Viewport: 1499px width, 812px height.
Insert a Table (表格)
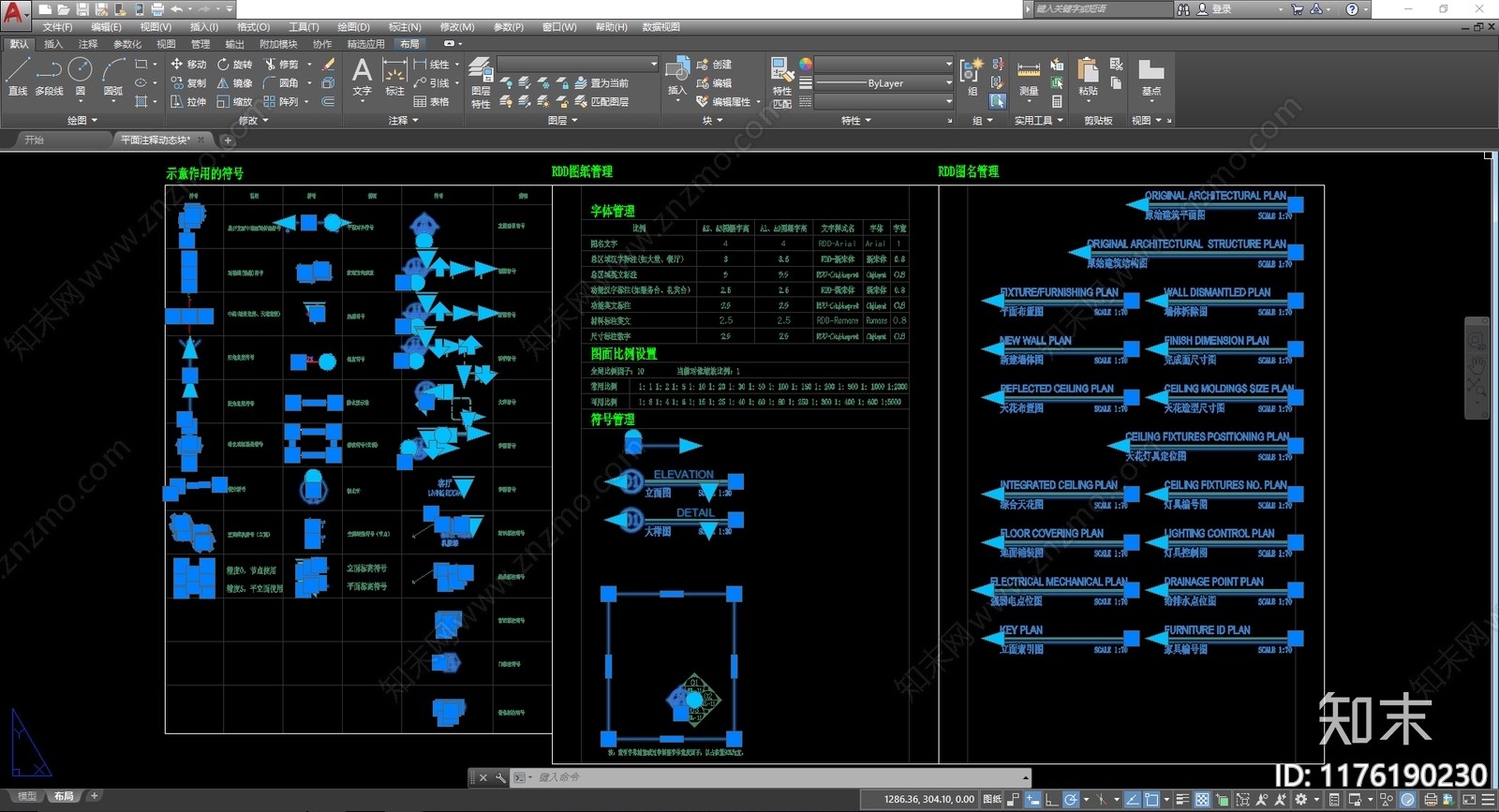(x=431, y=102)
